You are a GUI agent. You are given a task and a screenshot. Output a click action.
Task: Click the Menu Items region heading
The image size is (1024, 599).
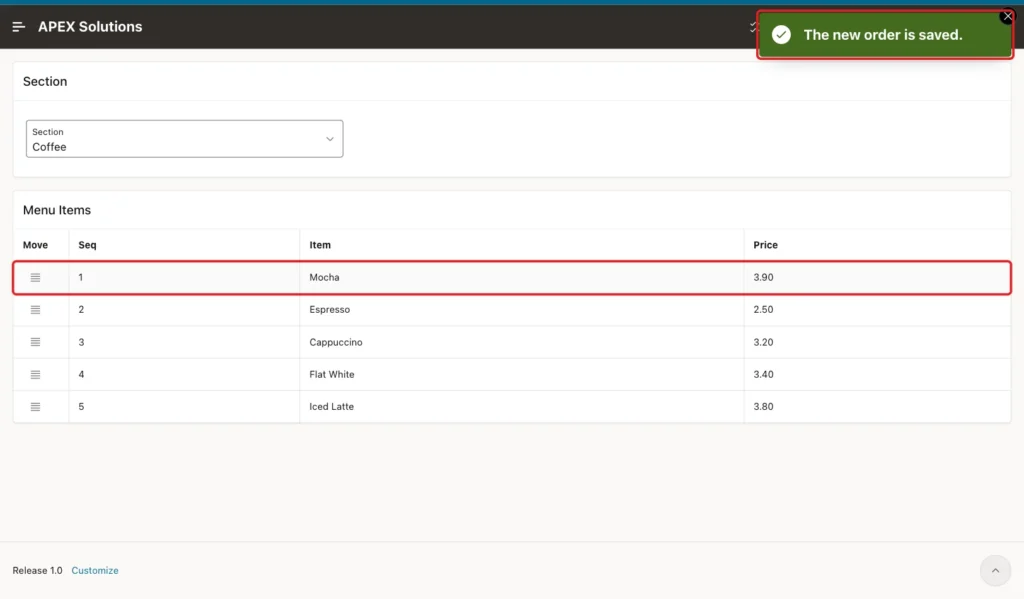point(57,210)
